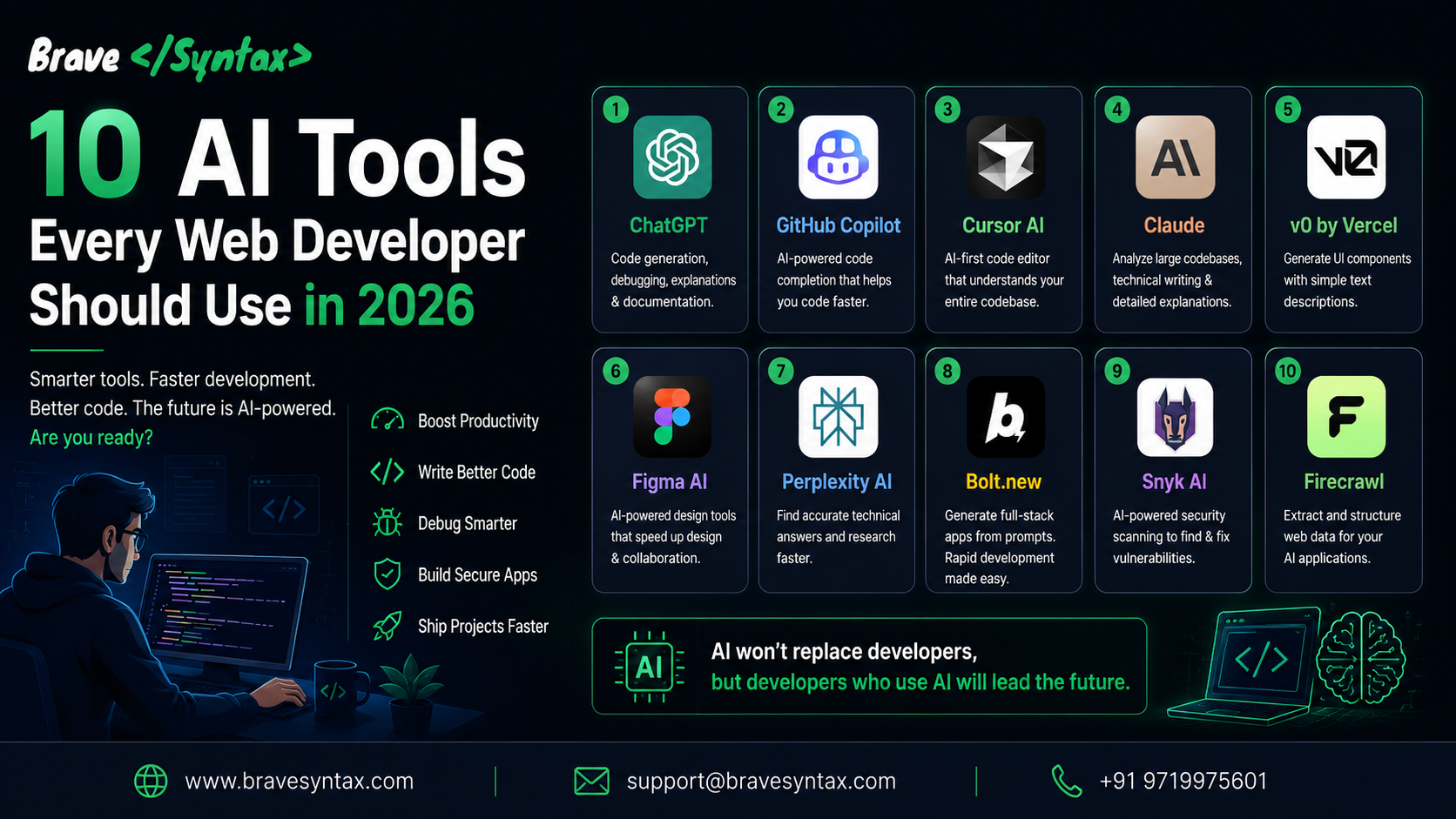
Task: Click the support@bravesyntax.com email address
Action: [x=761, y=781]
